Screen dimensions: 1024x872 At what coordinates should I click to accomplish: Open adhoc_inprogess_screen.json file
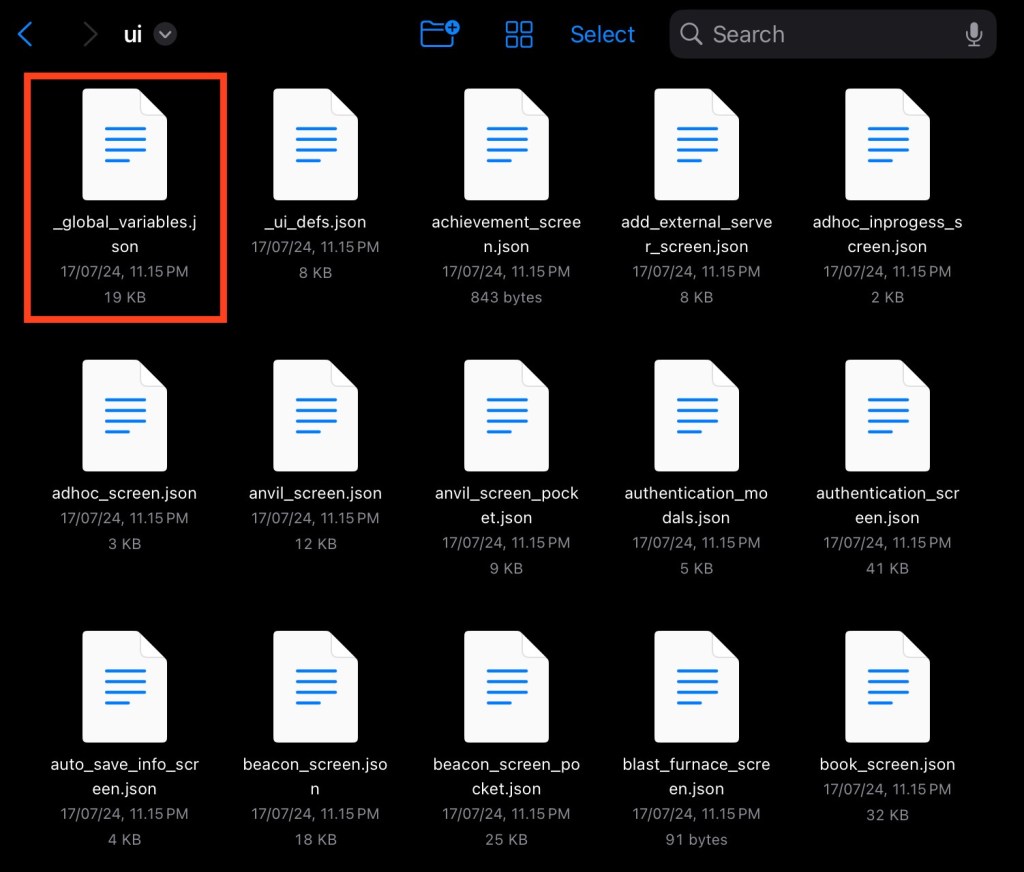pyautogui.click(x=887, y=145)
